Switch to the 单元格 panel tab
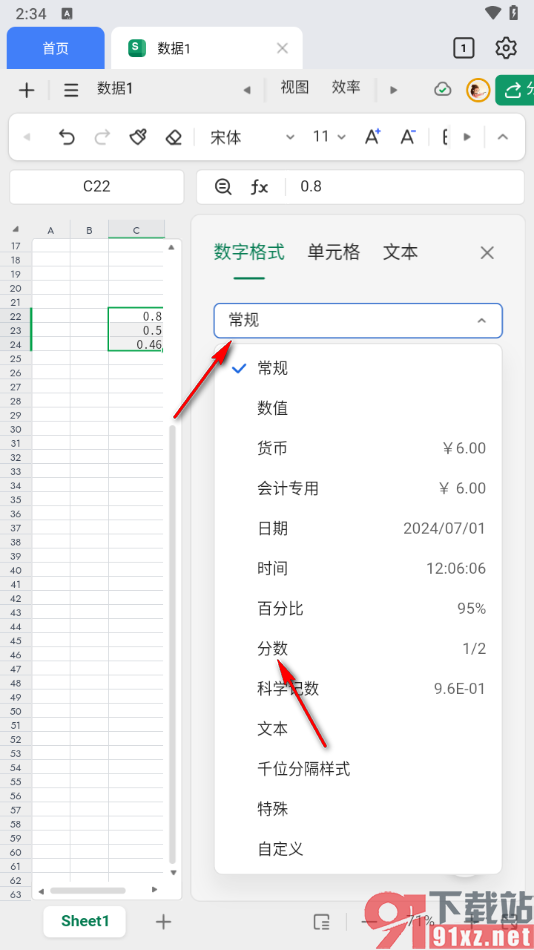The image size is (534, 950). tap(334, 252)
